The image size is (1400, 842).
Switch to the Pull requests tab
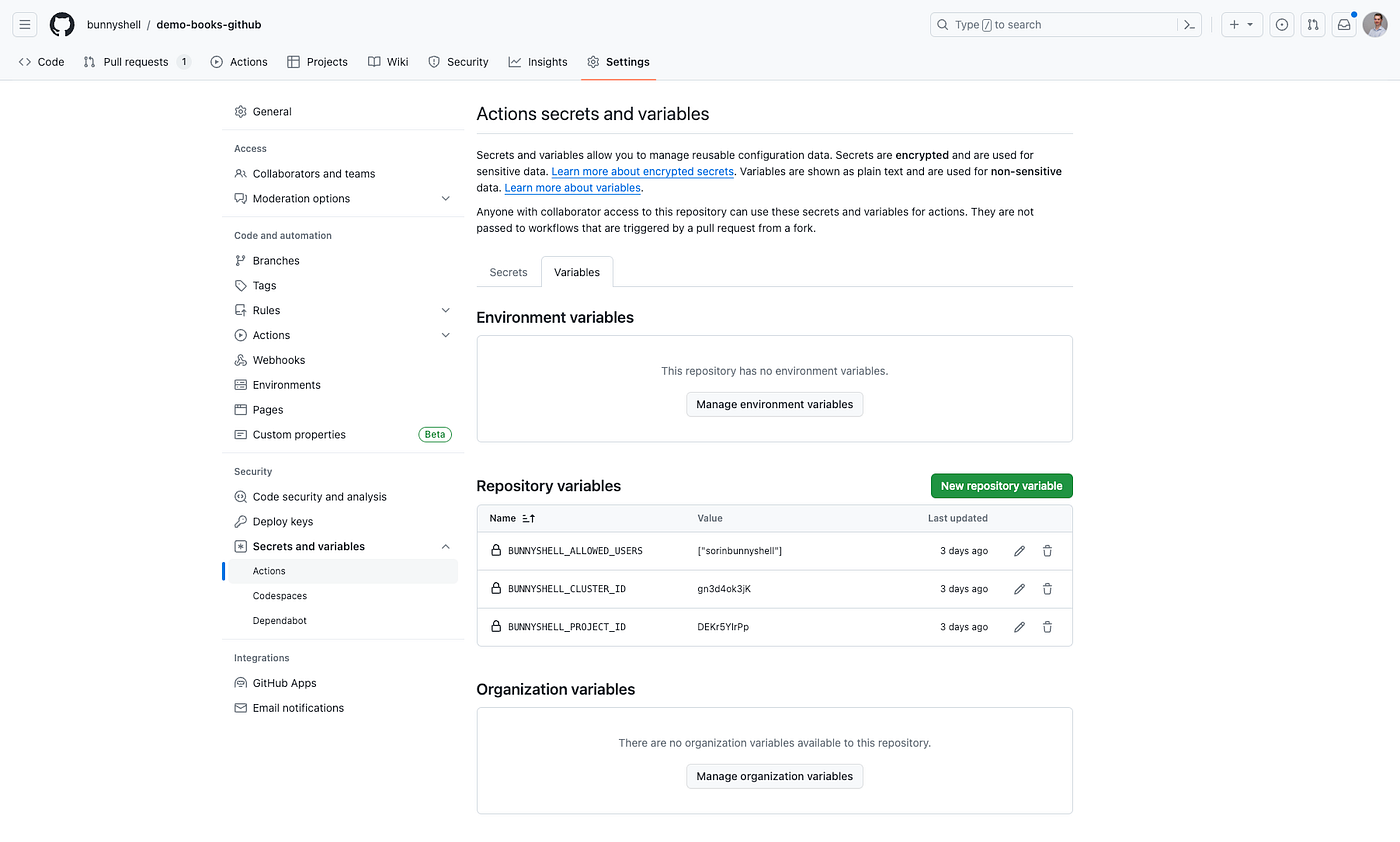136,62
